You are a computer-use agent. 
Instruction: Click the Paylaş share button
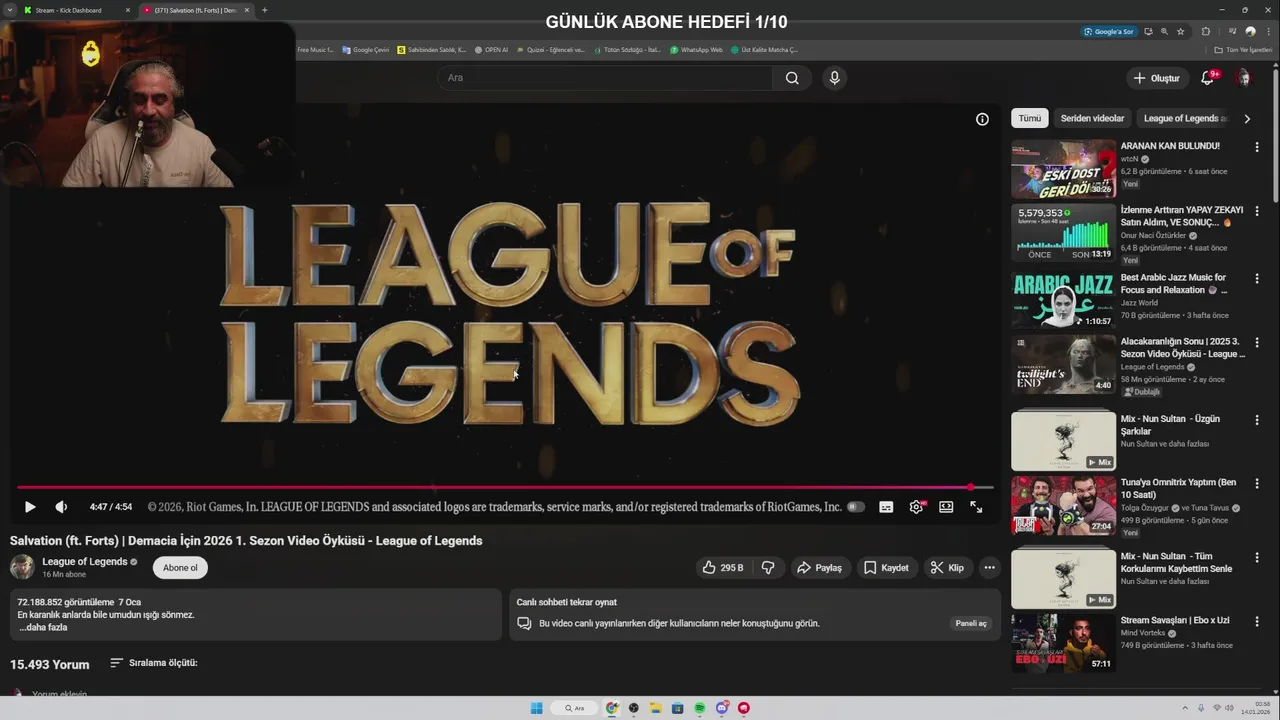[819, 568]
